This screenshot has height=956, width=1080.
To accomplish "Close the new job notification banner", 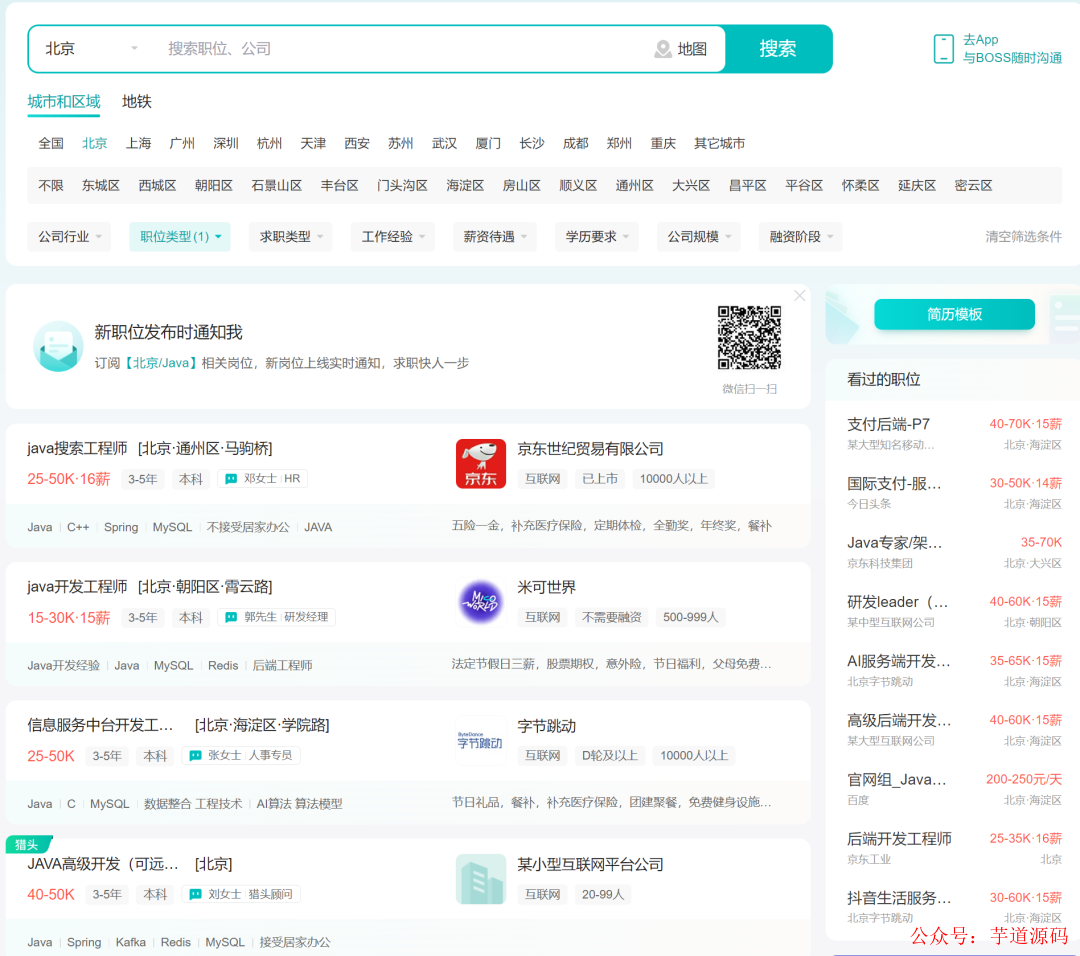I will 799,295.
